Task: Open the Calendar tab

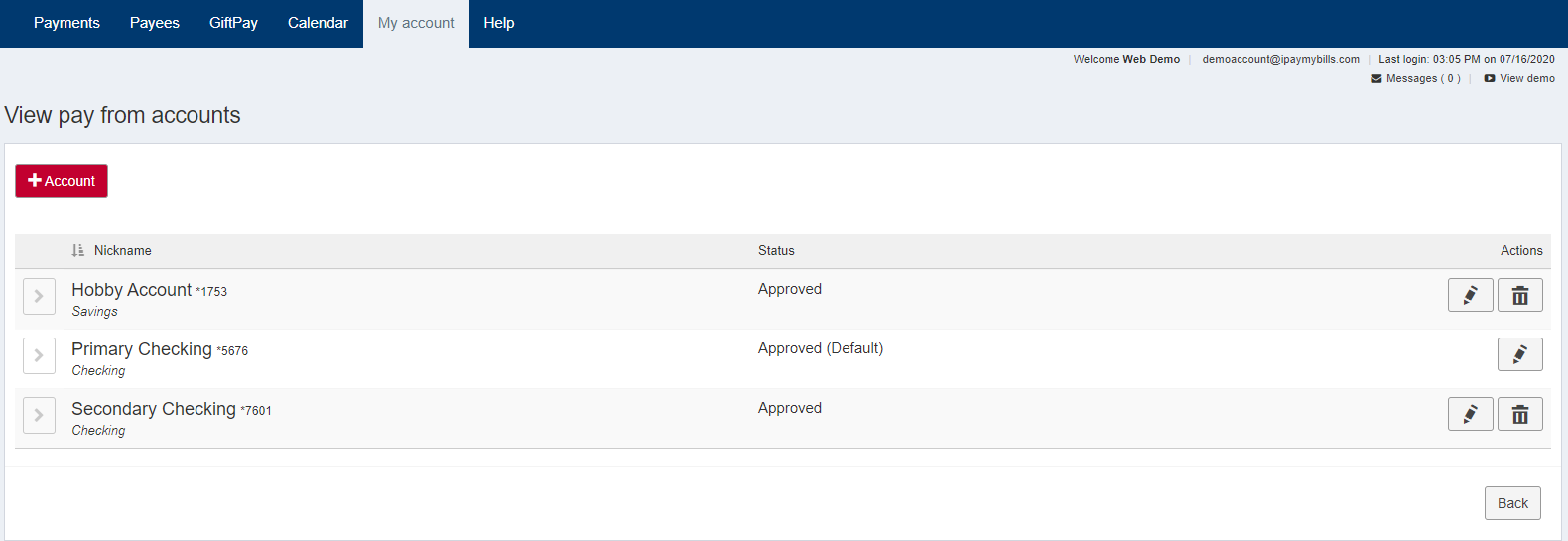Action: pyautogui.click(x=318, y=23)
